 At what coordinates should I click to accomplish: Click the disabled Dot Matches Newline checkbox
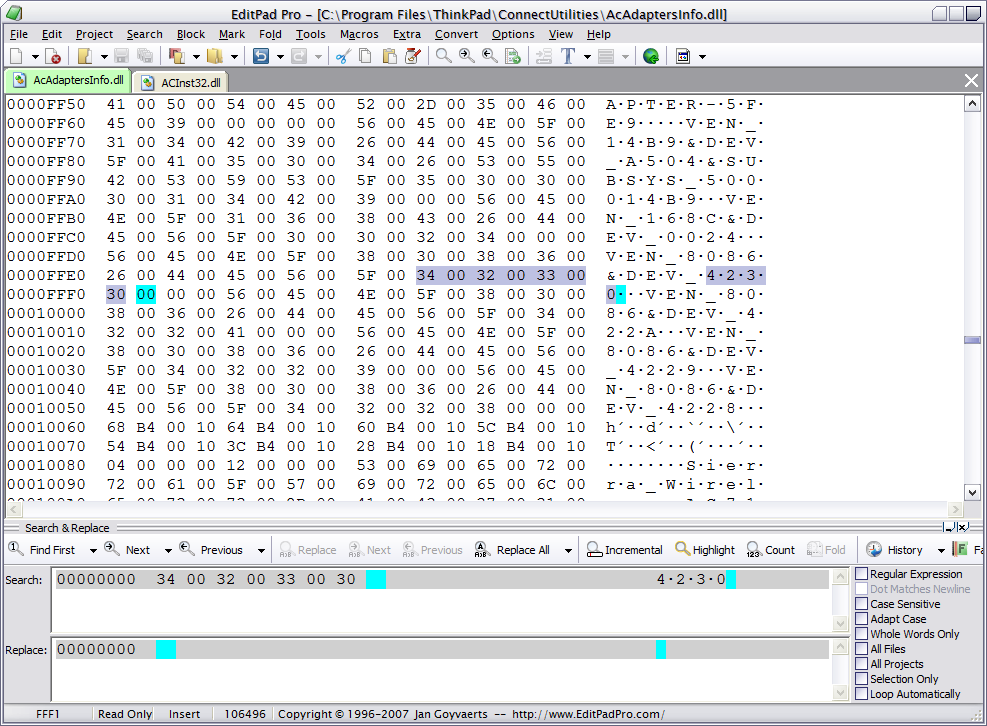[x=862, y=589]
